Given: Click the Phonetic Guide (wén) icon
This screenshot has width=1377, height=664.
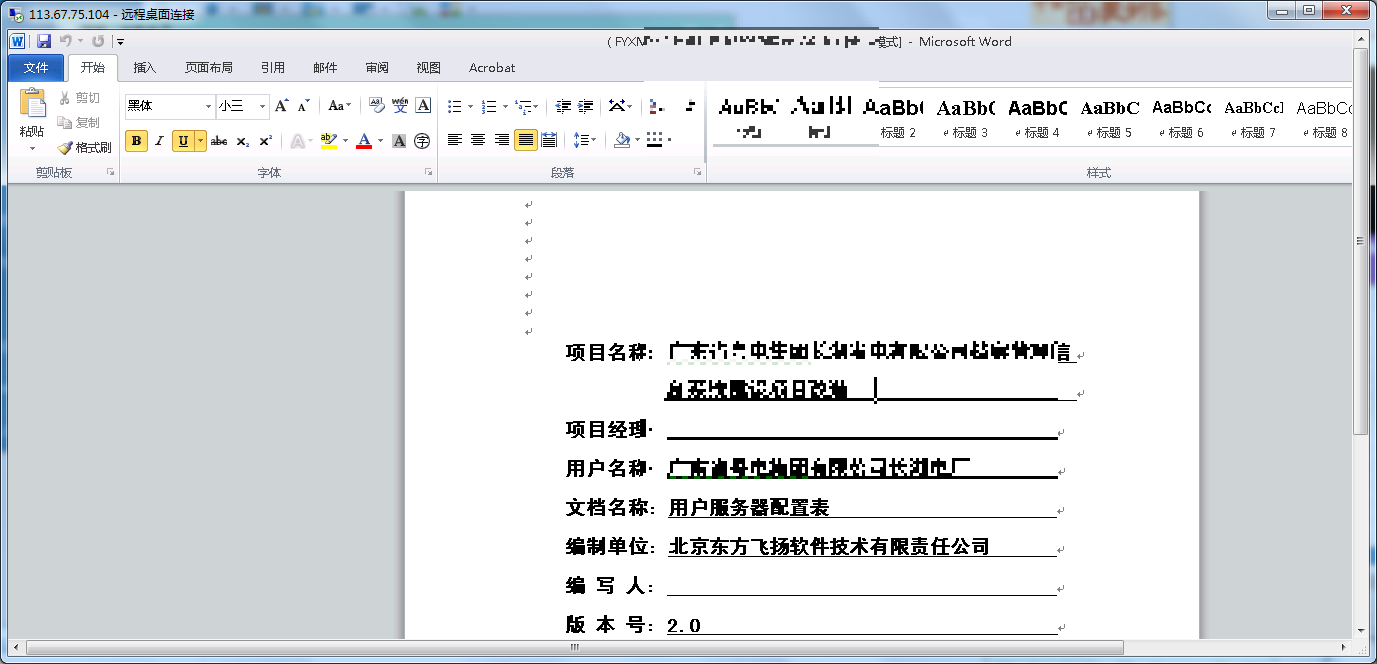Looking at the screenshot, I should click(x=400, y=106).
